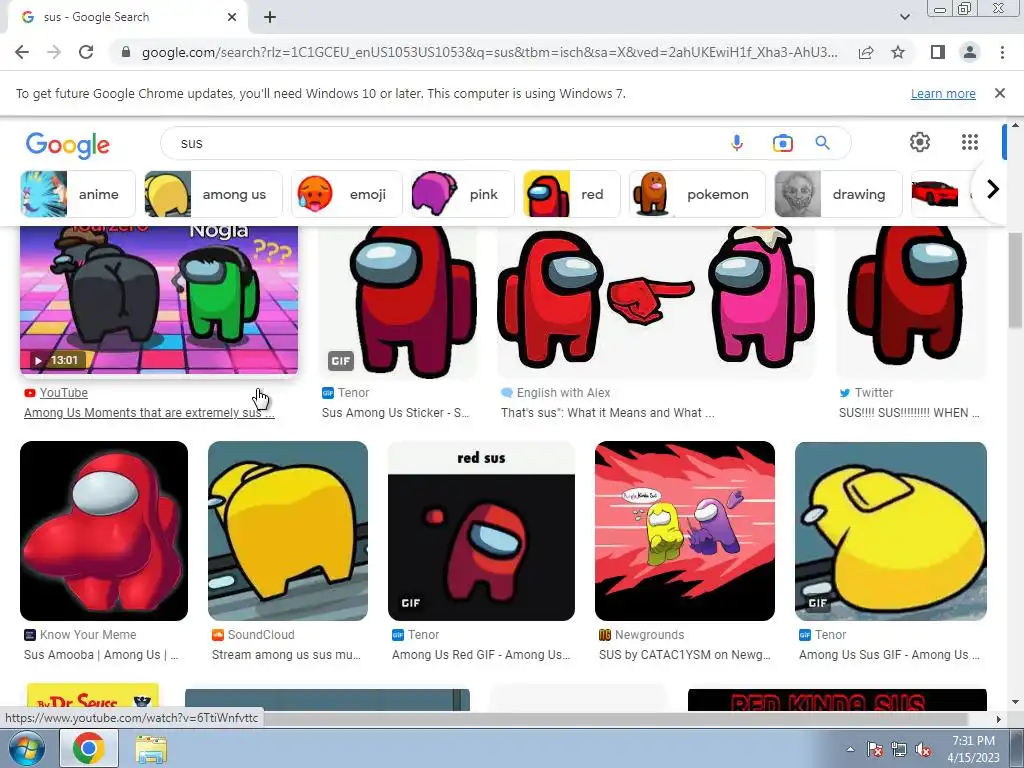Open the red pointing at pink crewmate image
Screen dimensions: 1024x768
point(656,302)
